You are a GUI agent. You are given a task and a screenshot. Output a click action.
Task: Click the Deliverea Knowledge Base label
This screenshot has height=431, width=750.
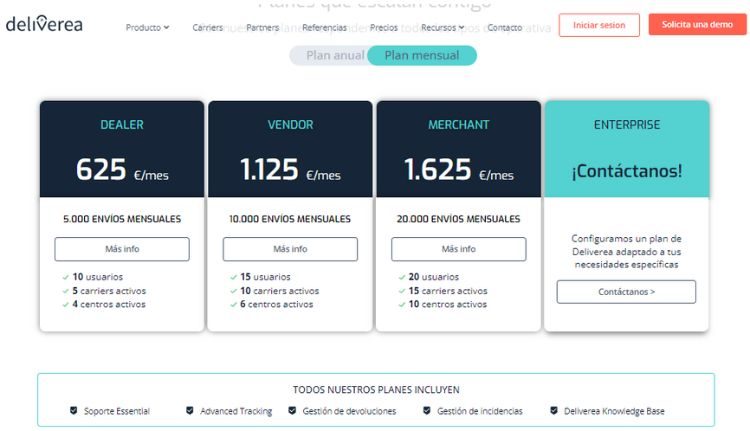(614, 411)
